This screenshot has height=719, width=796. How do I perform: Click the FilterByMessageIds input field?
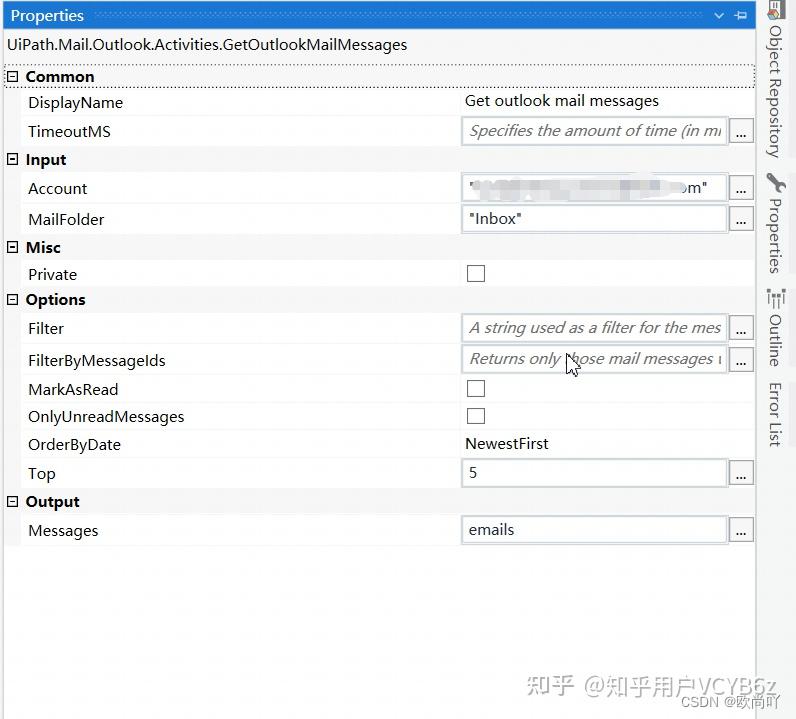pyautogui.click(x=594, y=360)
